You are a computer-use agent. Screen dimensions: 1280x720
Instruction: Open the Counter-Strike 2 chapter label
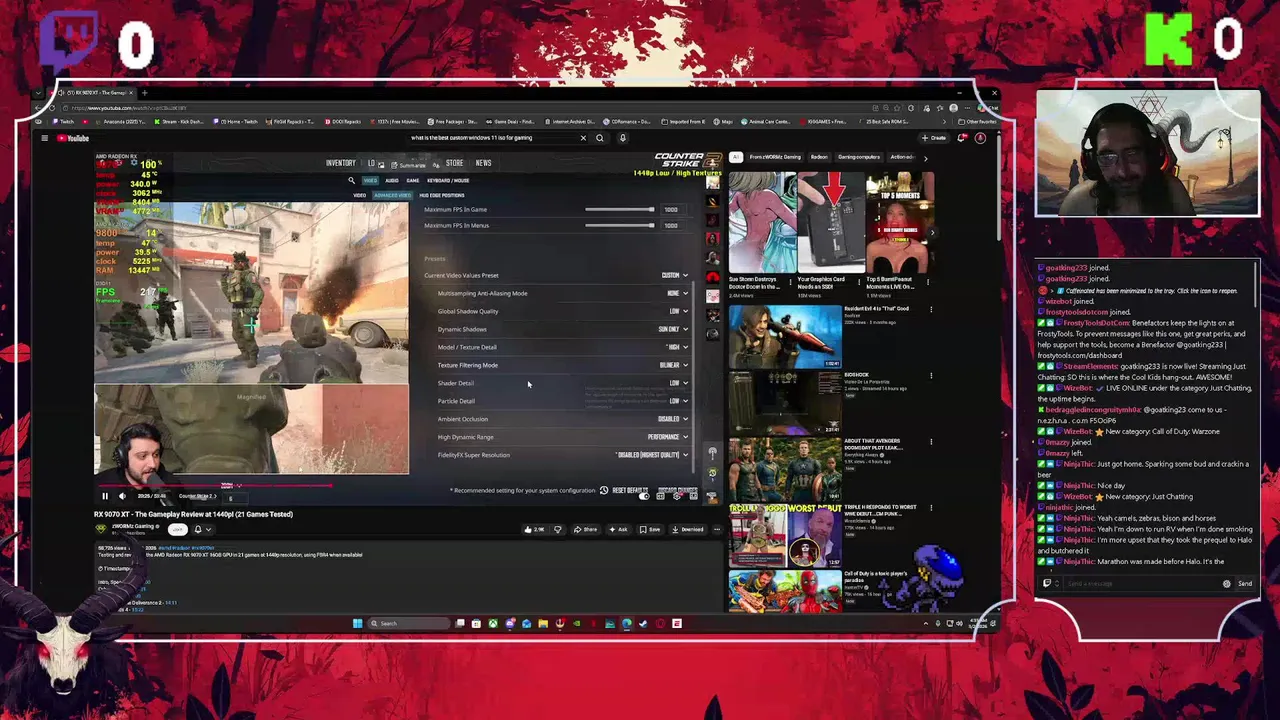pyautogui.click(x=198, y=496)
